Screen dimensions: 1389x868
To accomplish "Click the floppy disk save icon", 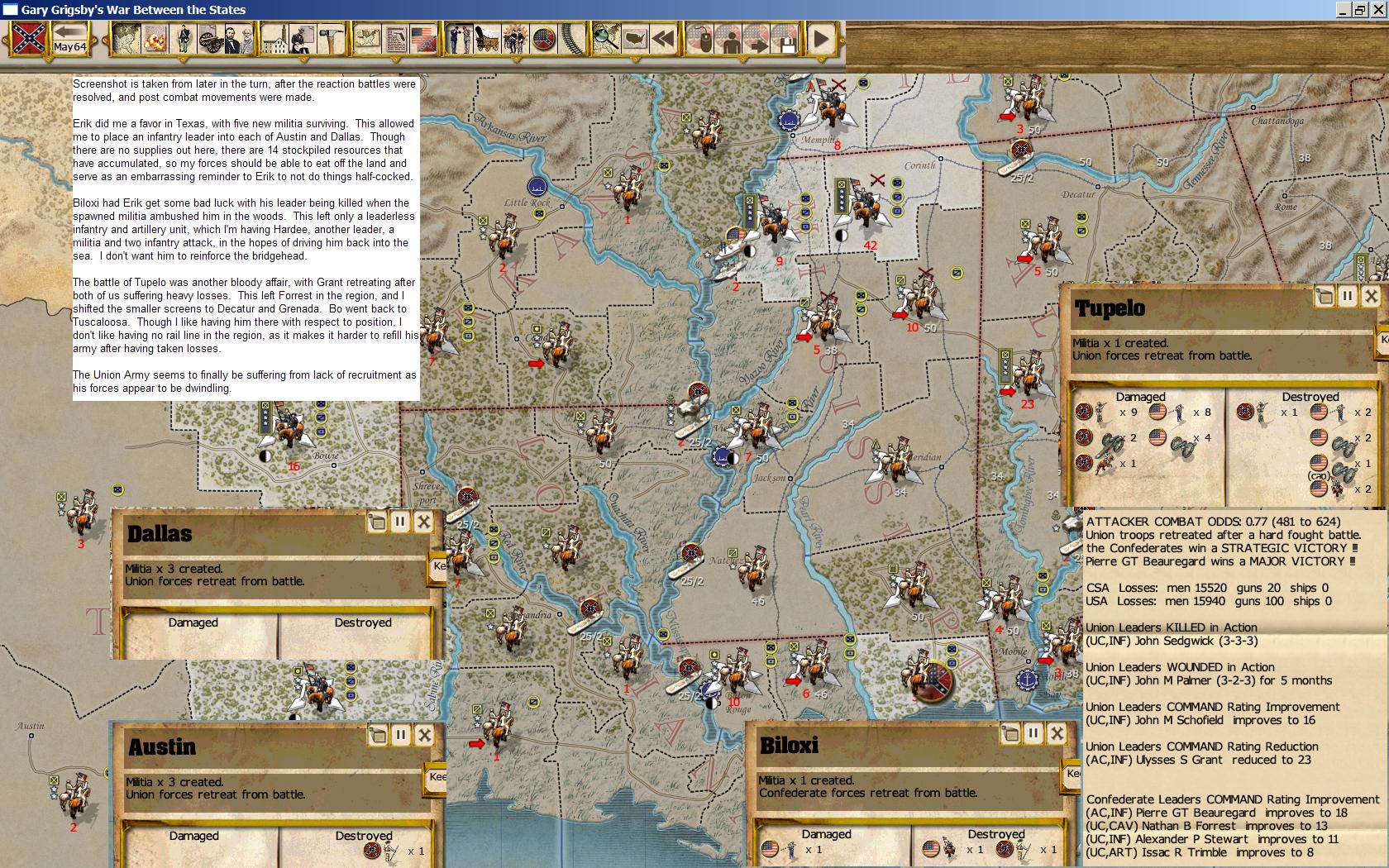I will coord(784,38).
